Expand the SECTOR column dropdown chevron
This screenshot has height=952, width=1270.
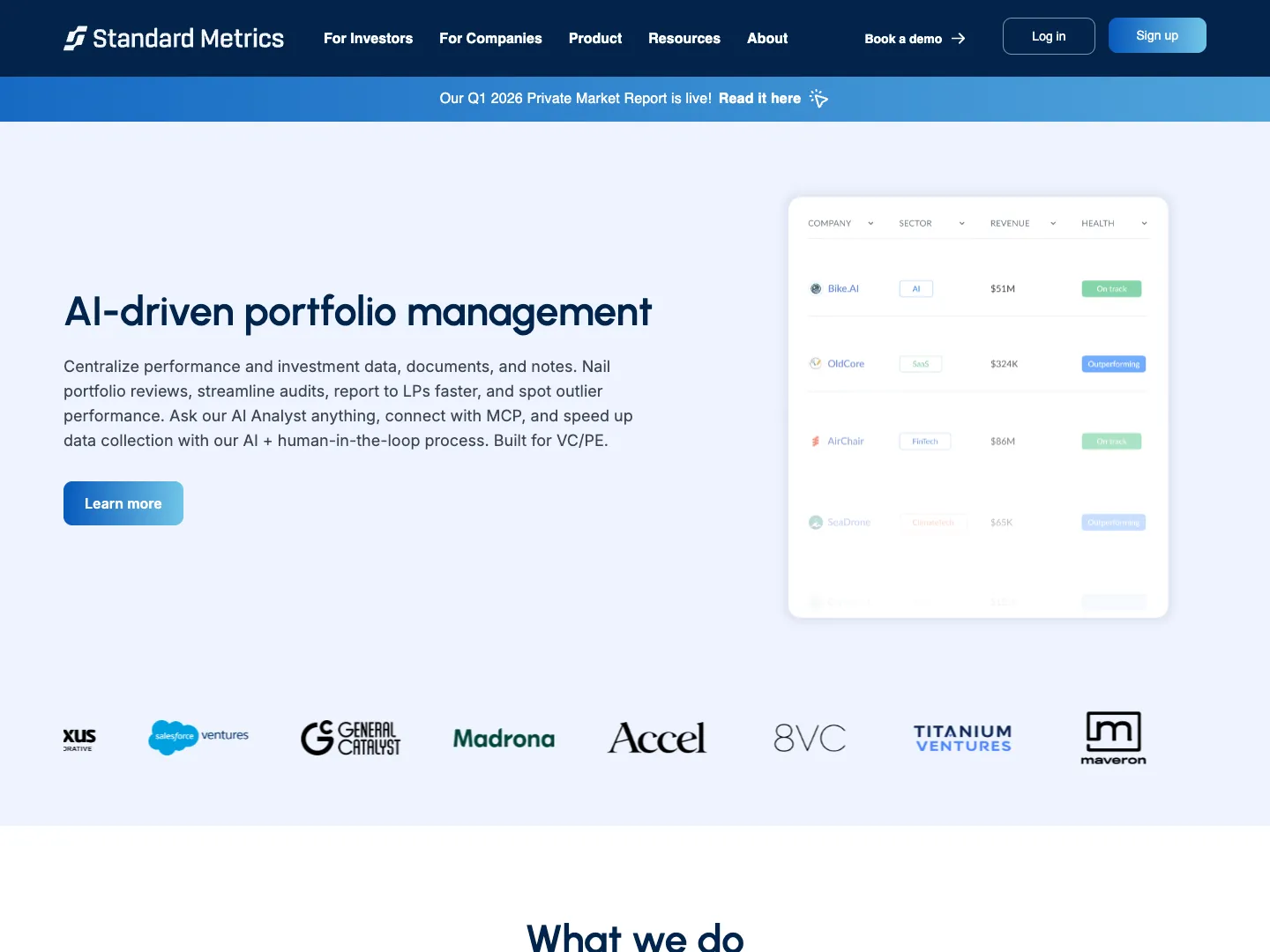tap(962, 224)
